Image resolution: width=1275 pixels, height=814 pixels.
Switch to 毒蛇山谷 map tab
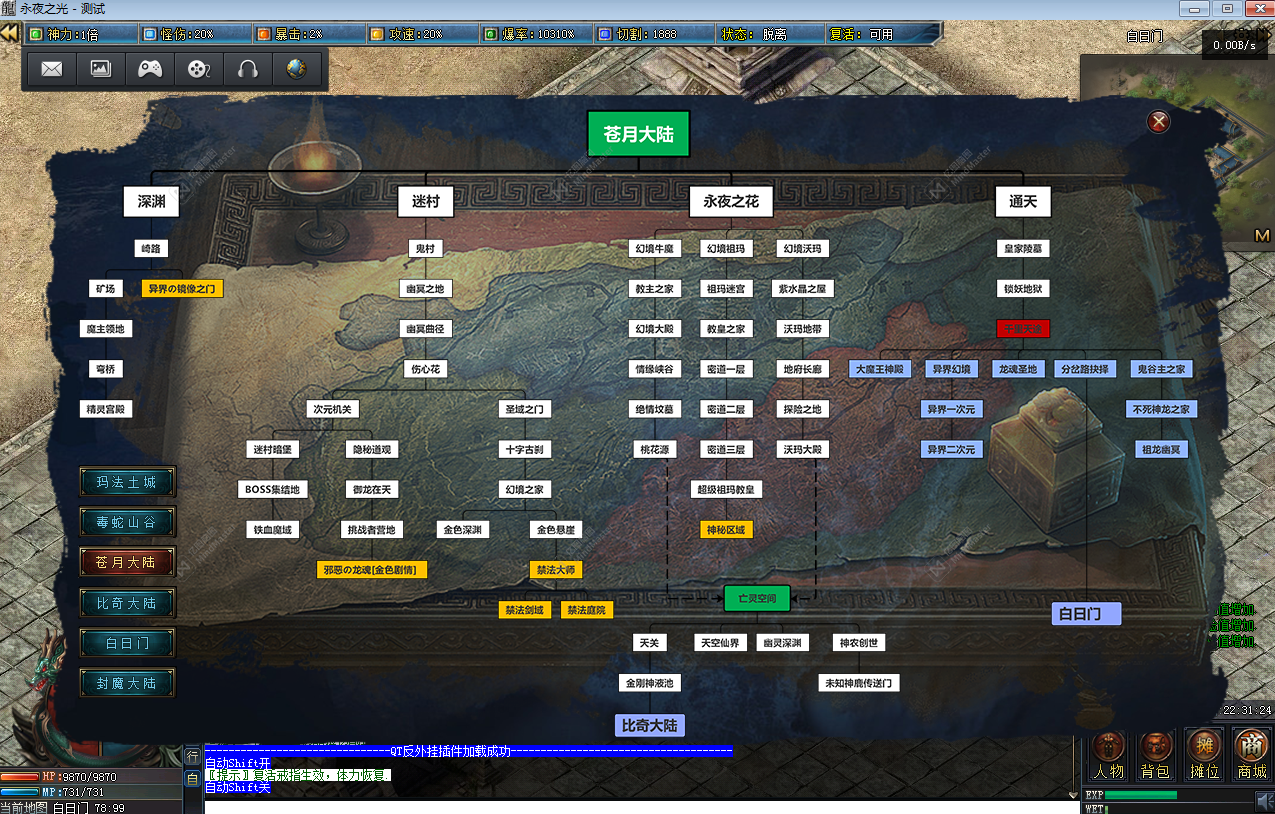click(127, 522)
